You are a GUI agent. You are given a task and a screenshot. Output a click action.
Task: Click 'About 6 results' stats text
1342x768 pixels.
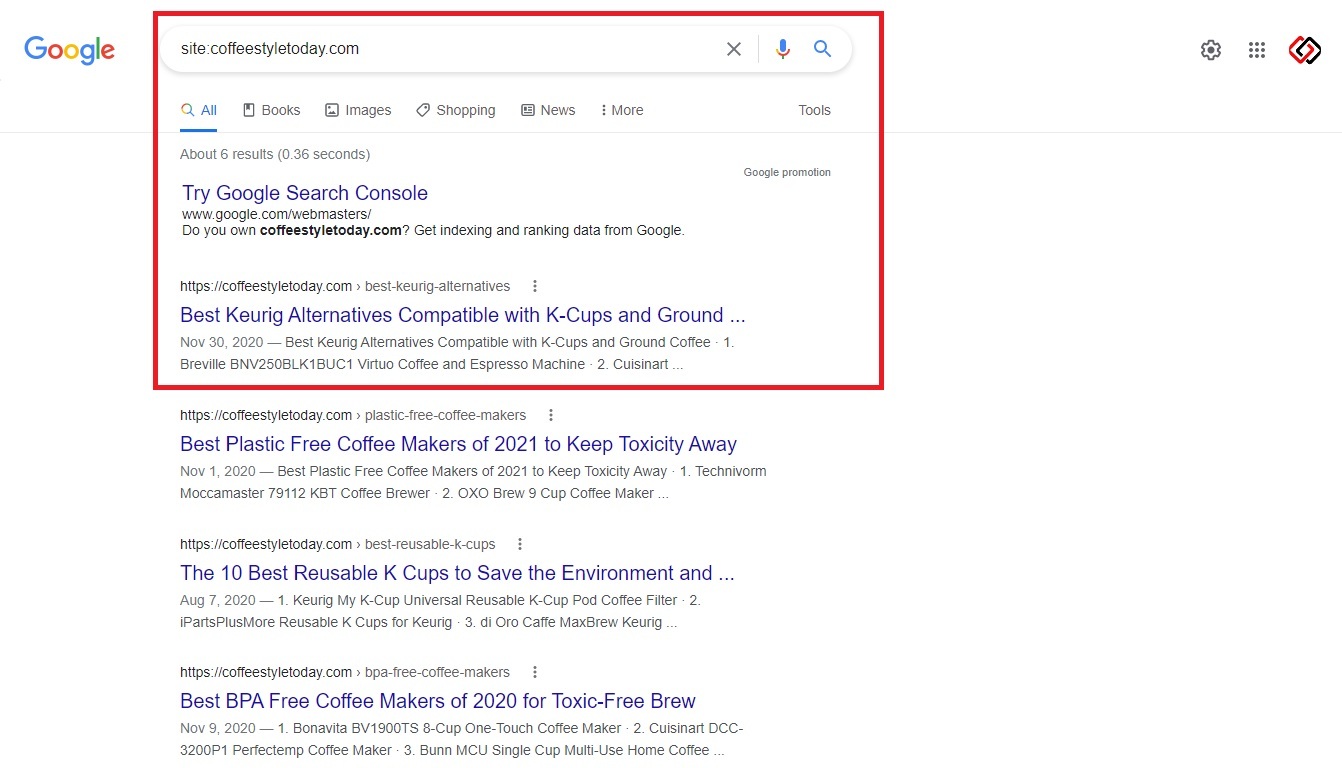(x=275, y=154)
